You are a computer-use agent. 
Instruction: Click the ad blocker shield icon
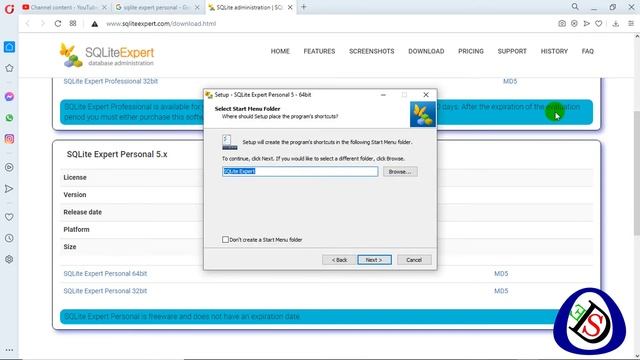pos(574,24)
